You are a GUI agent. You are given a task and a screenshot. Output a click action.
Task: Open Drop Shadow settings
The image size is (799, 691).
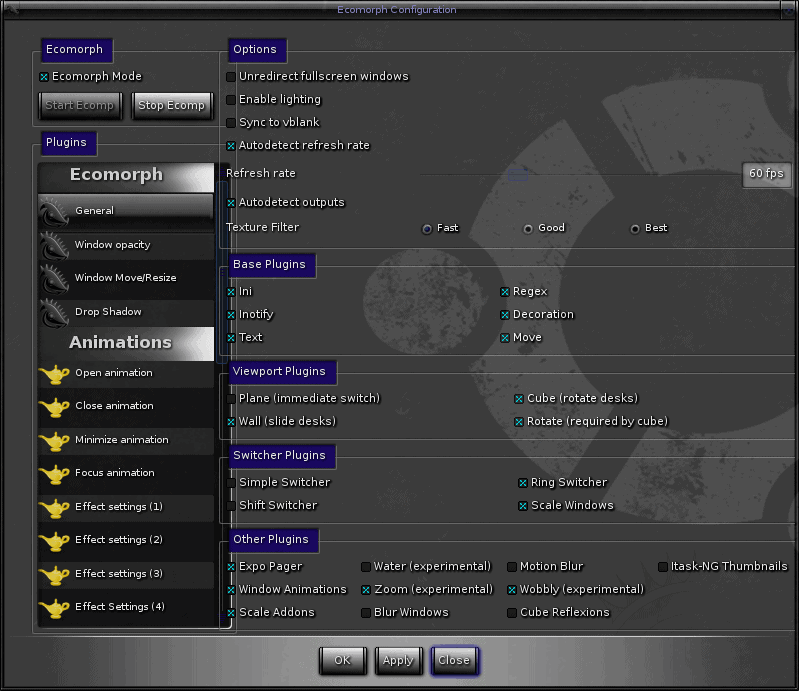[x=126, y=312]
